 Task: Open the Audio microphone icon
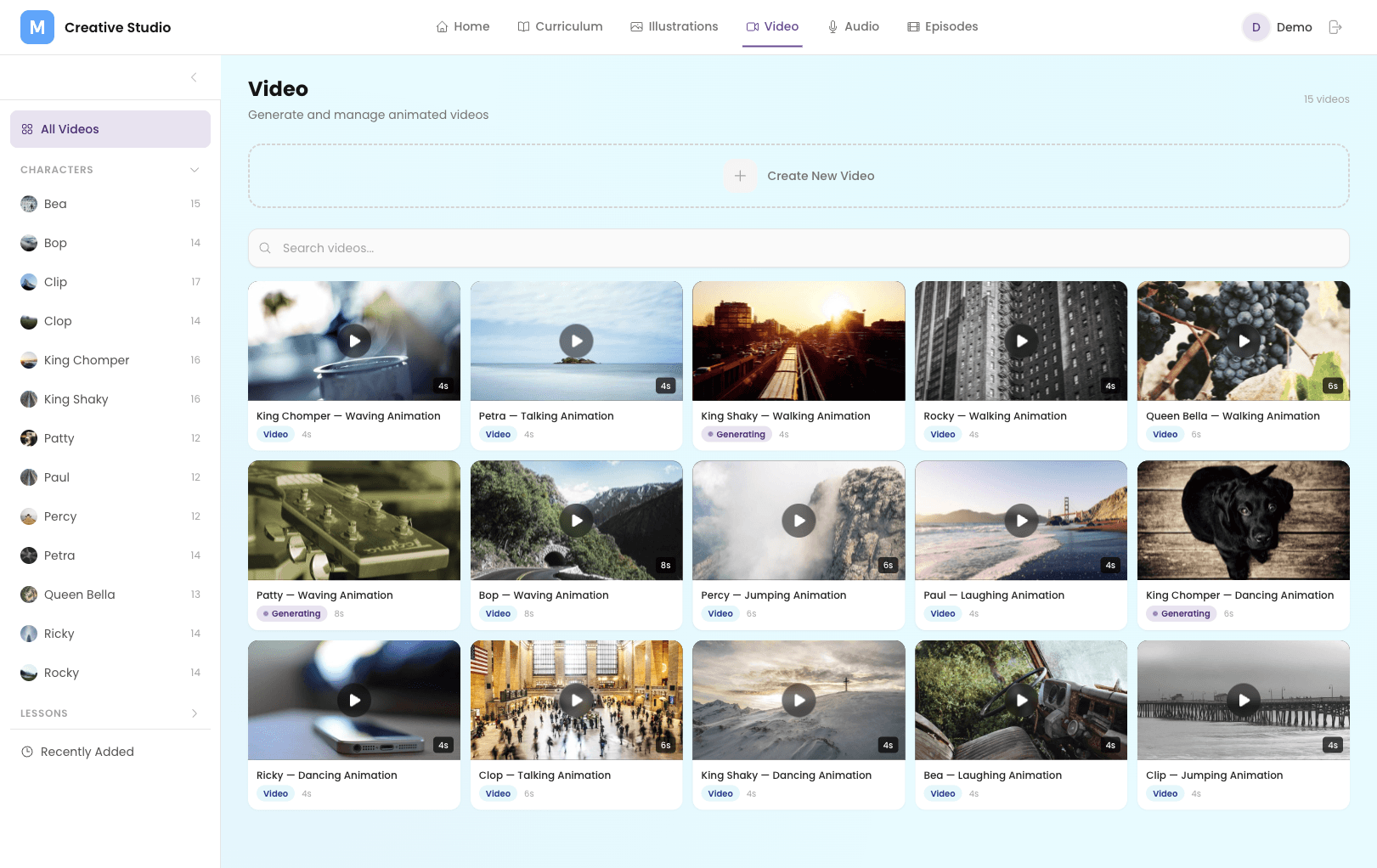tap(832, 26)
